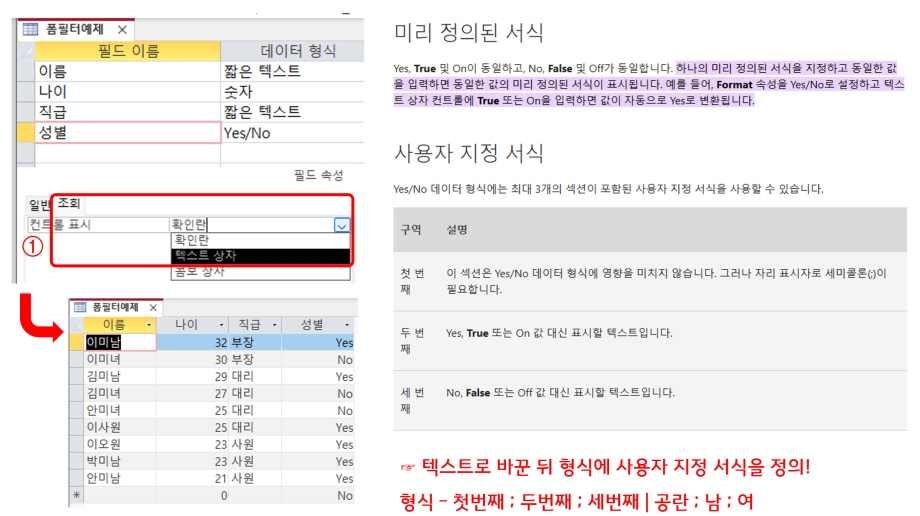Open the 컨트롤 표시 dropdown arrow

point(342,226)
